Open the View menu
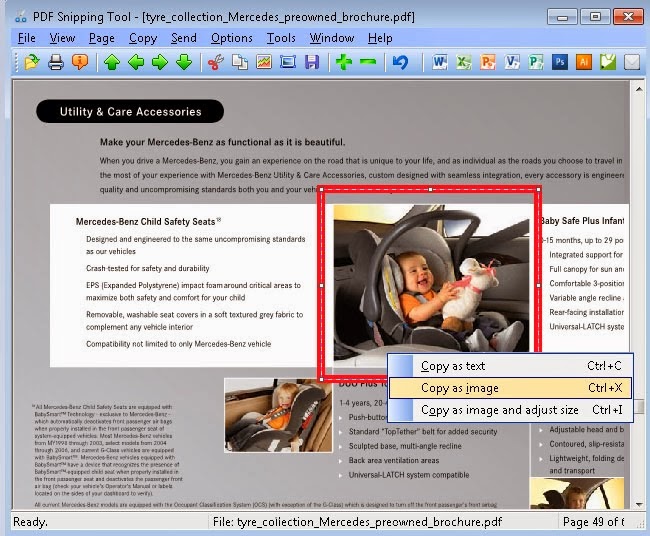650x536 pixels. click(62, 38)
